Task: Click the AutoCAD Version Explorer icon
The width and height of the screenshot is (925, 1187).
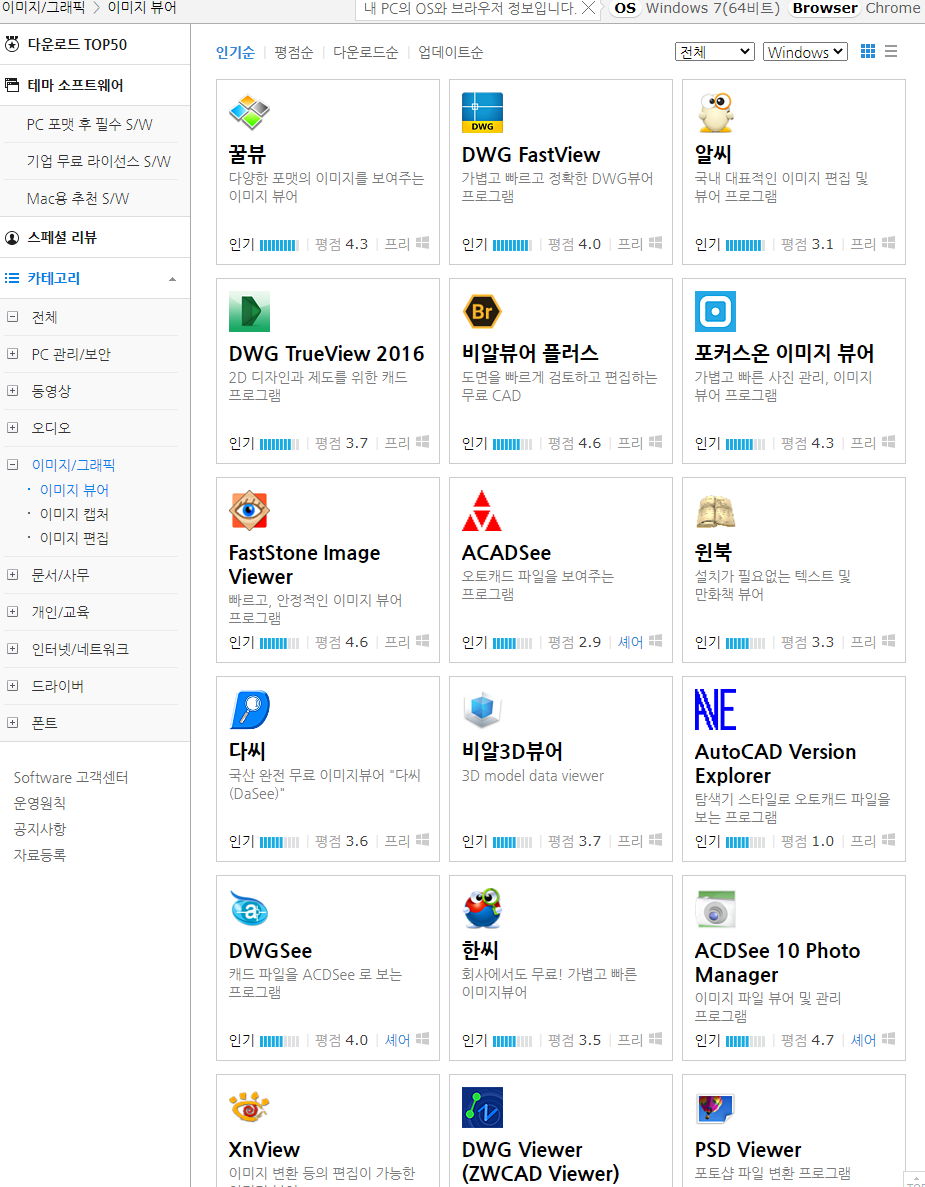Action: pos(715,709)
